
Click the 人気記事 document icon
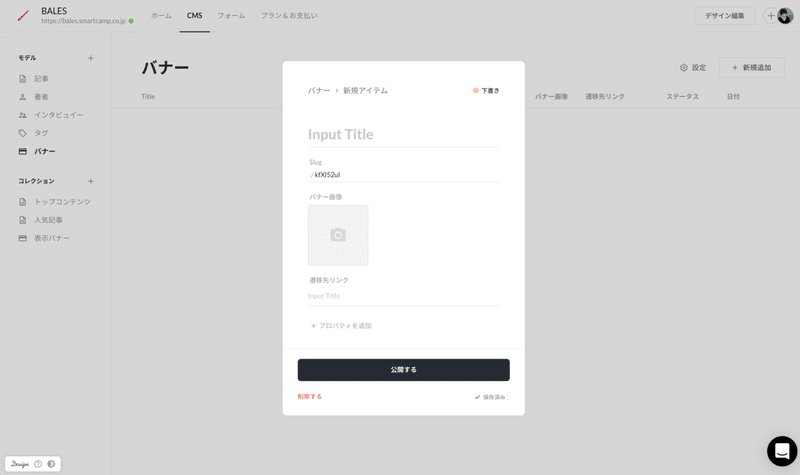pyautogui.click(x=22, y=220)
